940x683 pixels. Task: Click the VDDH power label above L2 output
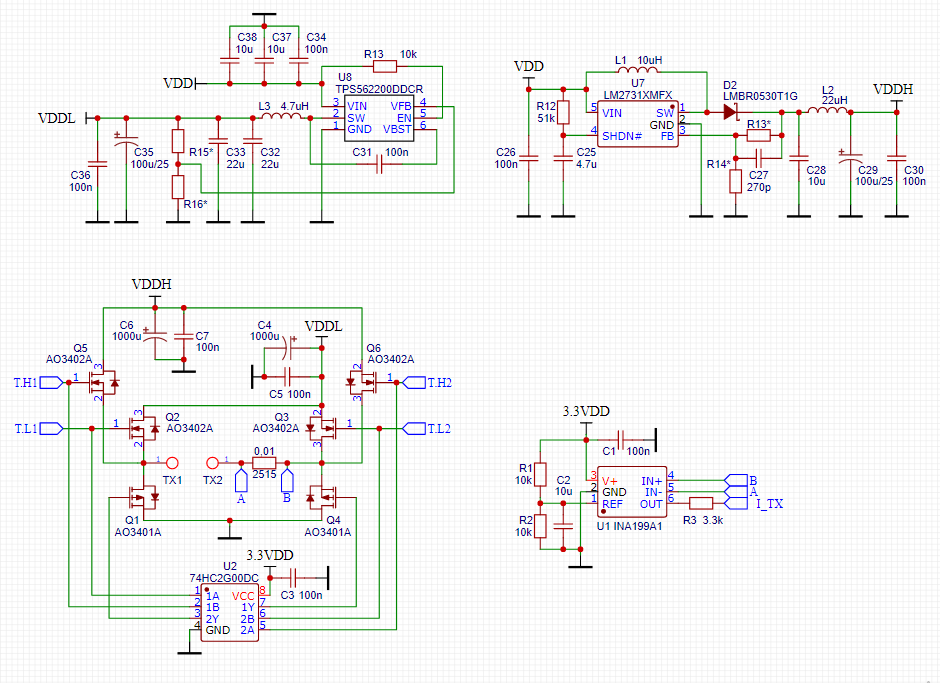(893, 89)
